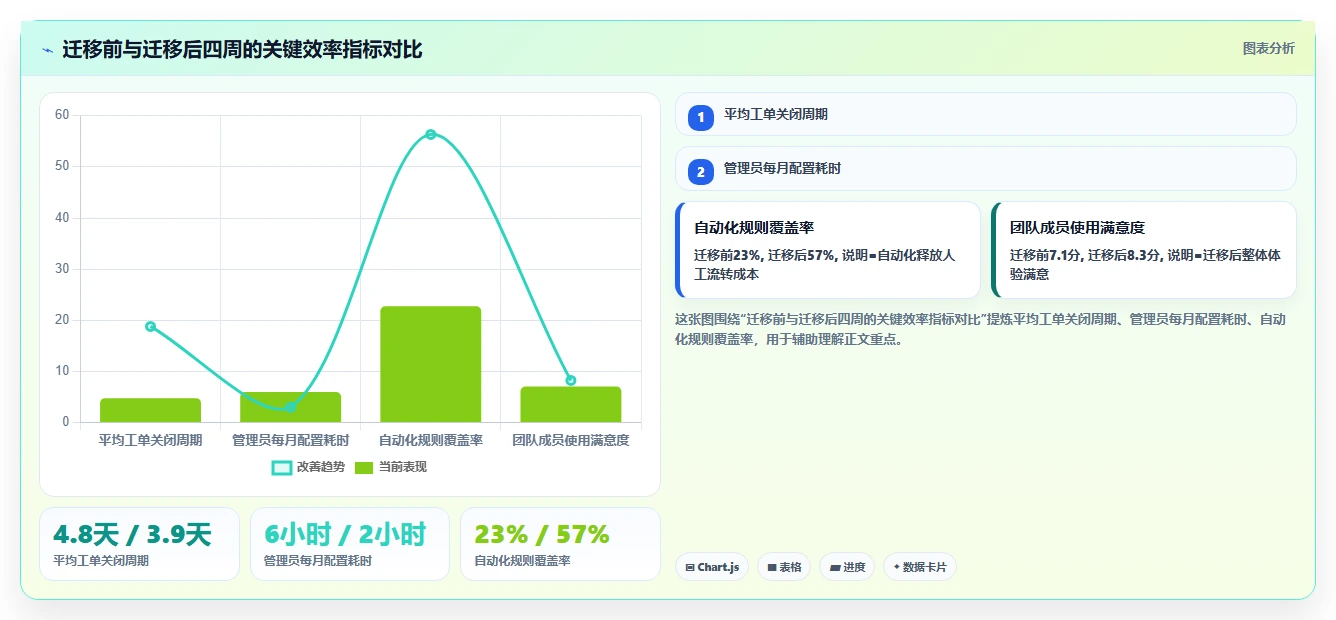The image size is (1336, 620).
Task: Click the trend line peak point above 自动化规则覆盖率
Action: 430,134
